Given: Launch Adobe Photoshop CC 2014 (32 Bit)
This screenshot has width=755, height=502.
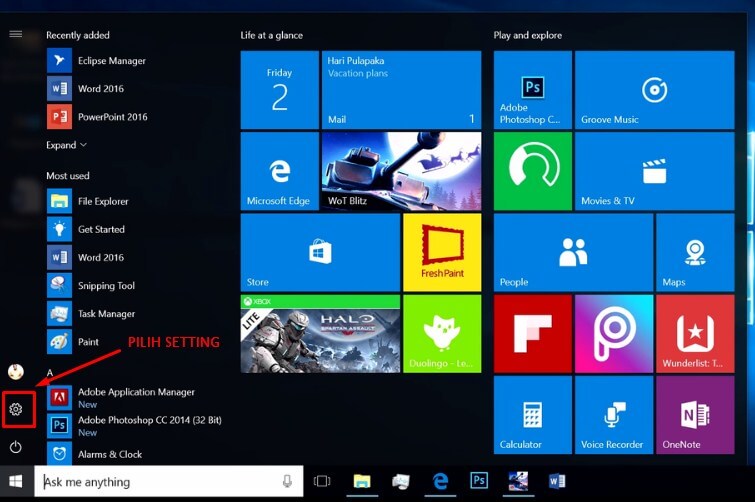Looking at the screenshot, I should click(x=134, y=425).
